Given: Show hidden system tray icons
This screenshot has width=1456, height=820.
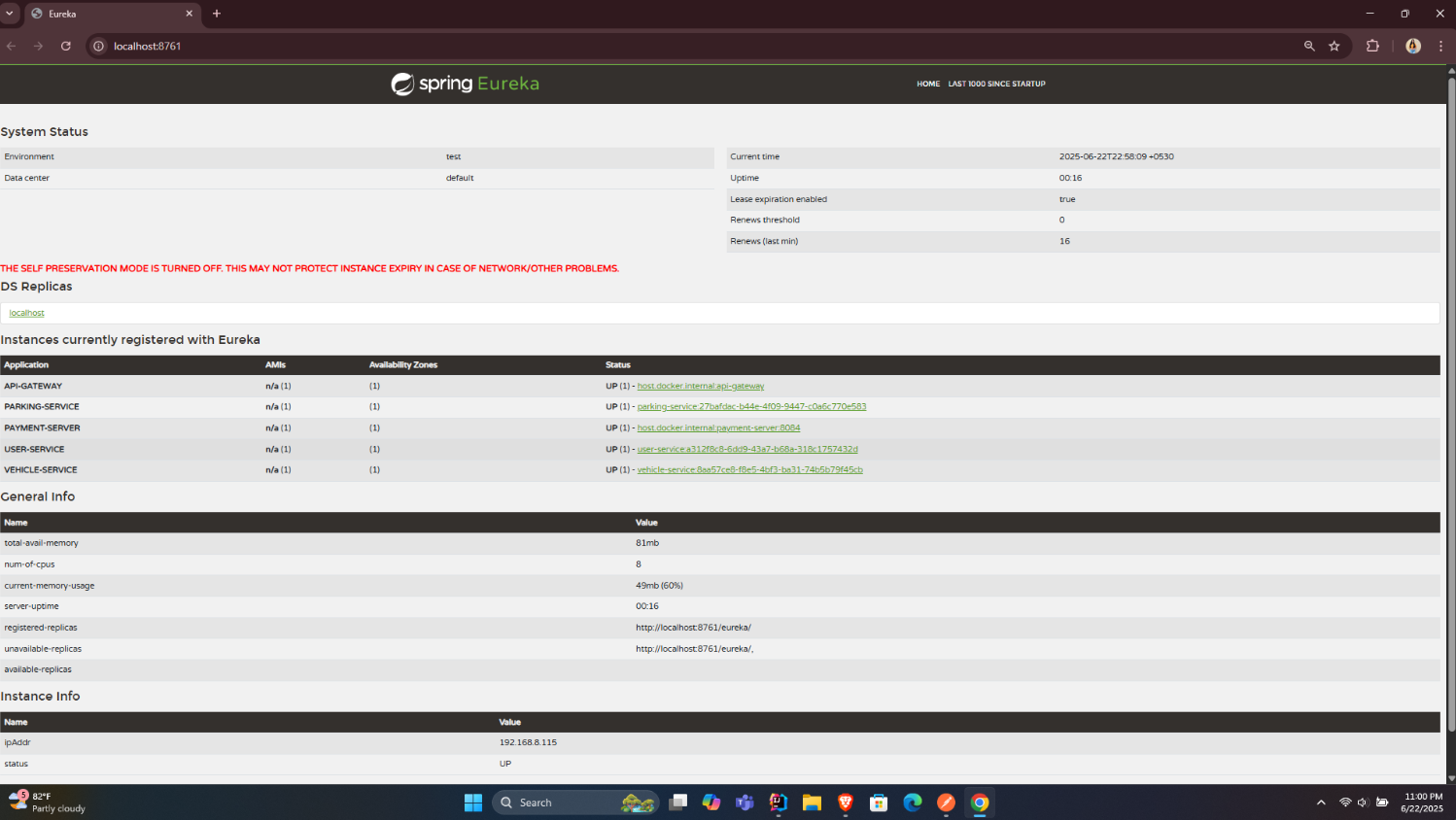Looking at the screenshot, I should click(x=1321, y=803).
